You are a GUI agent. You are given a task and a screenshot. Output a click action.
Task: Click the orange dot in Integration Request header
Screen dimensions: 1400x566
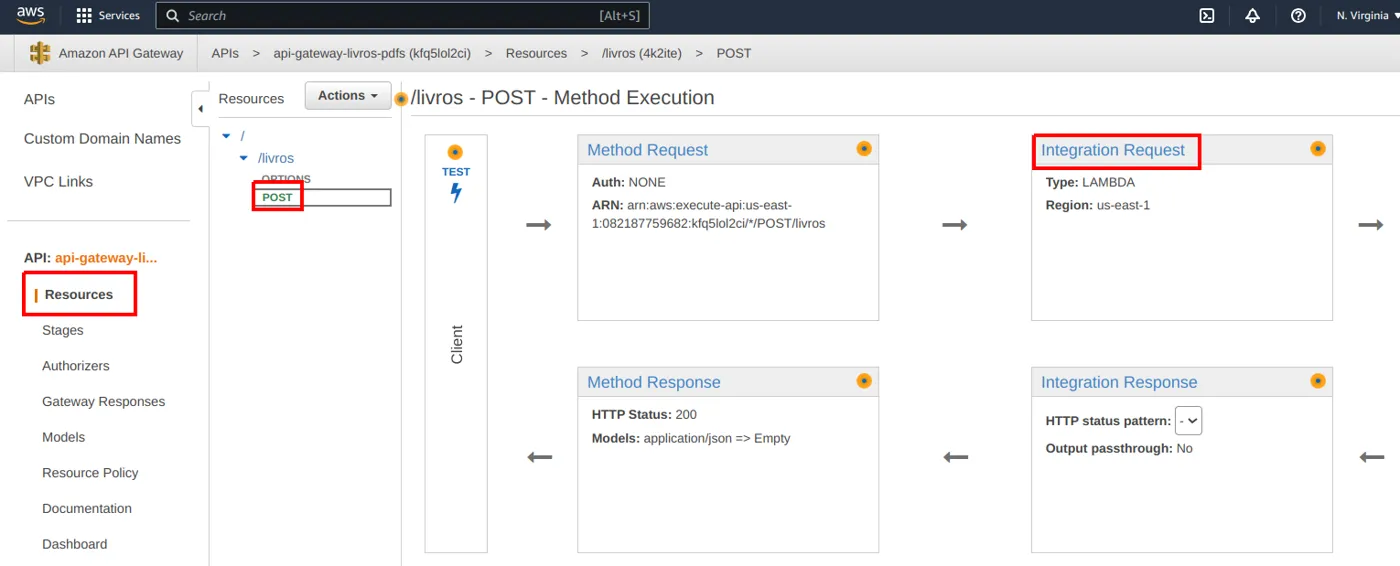pos(1318,149)
